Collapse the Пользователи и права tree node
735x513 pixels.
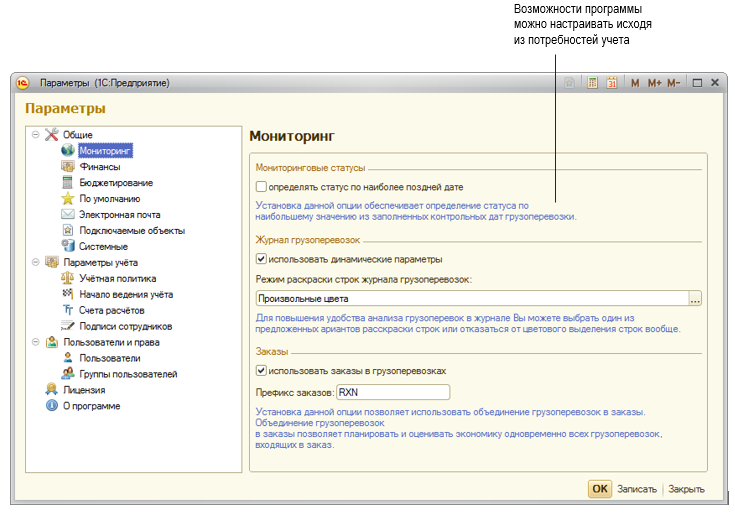pyautogui.click(x=36, y=342)
